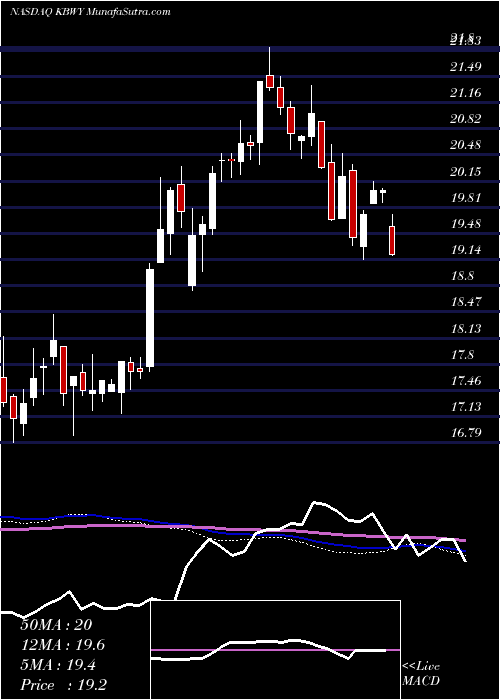This screenshot has width=500, height=700.
Task: Select the 21.16 price axis label
Action: [x=466, y=93]
